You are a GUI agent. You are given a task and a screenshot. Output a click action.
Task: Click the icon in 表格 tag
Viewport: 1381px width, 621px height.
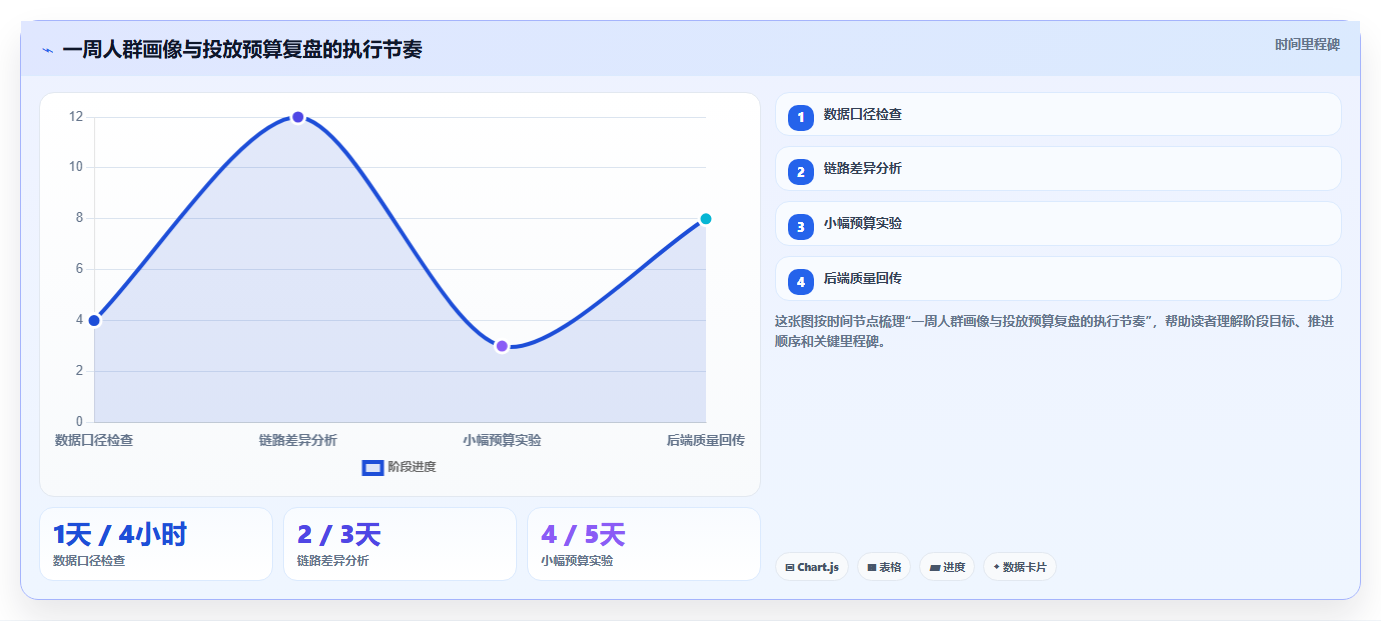click(x=872, y=567)
